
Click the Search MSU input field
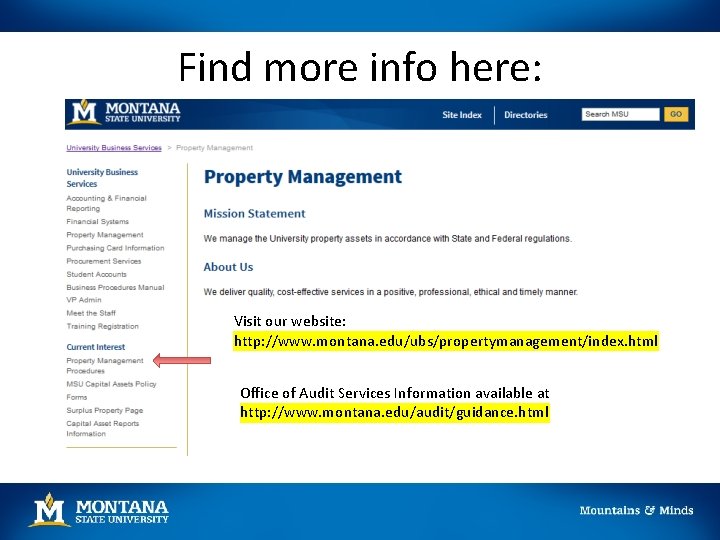pos(620,114)
